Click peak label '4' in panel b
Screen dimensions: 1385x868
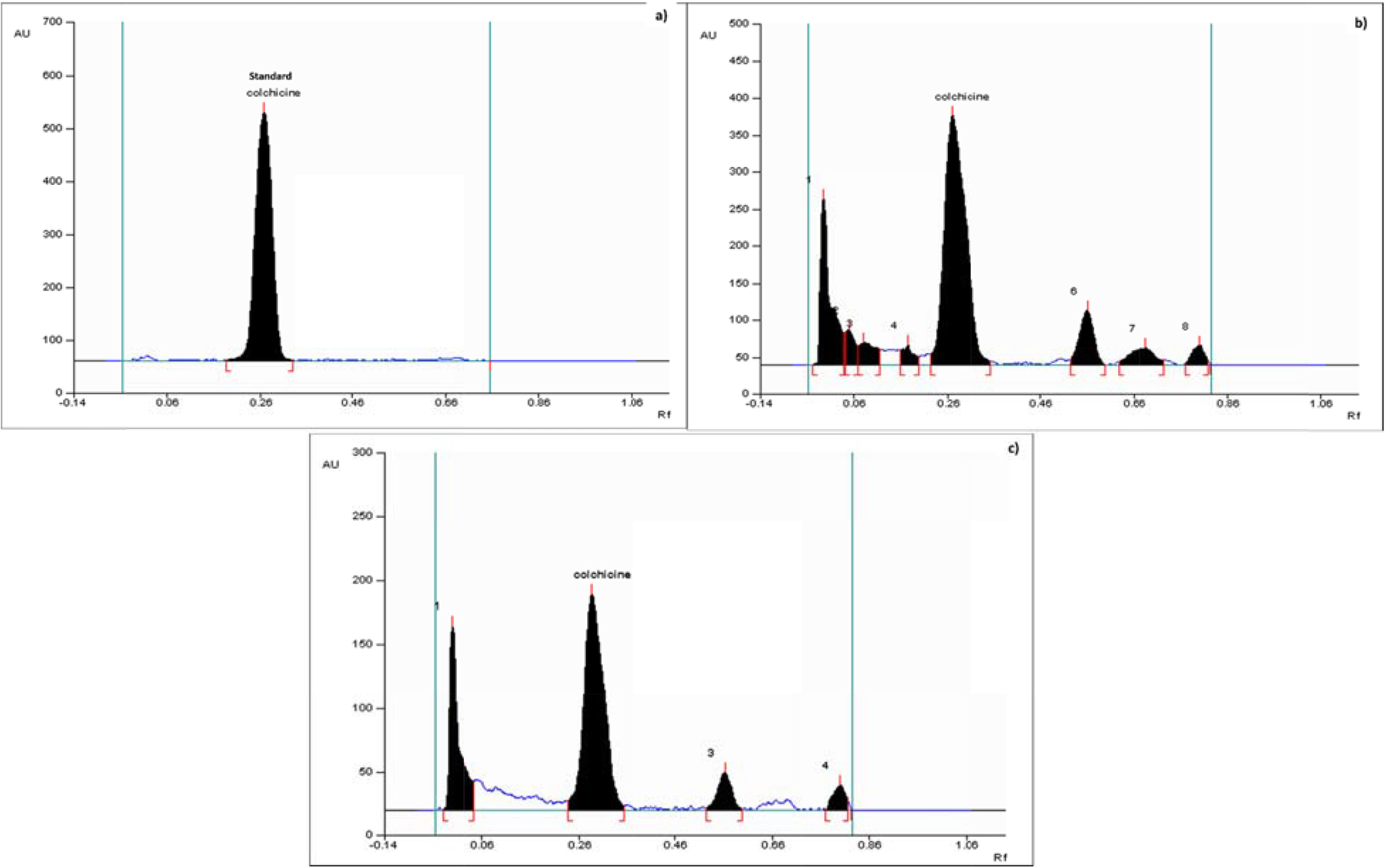[893, 325]
